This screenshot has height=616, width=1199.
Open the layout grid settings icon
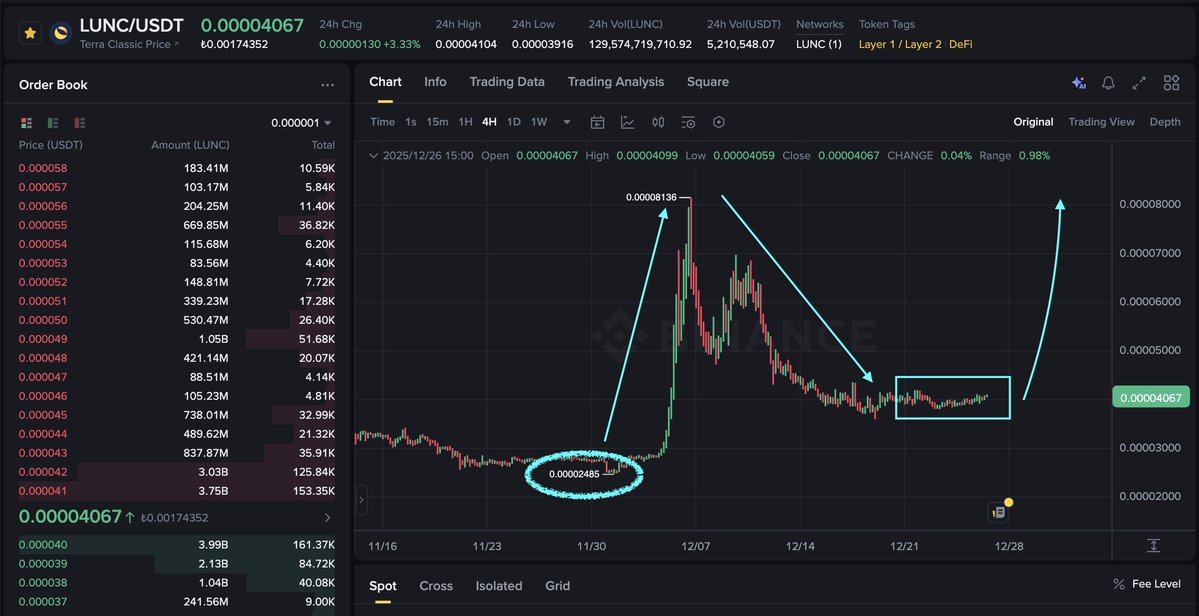click(x=1171, y=83)
